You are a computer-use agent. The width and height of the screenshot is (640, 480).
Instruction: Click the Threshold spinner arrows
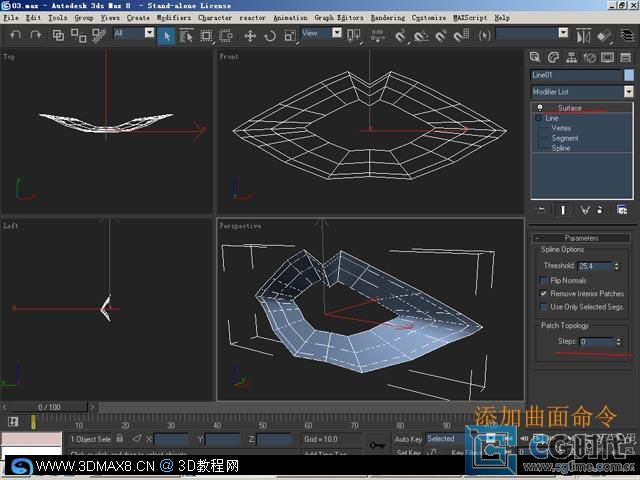pyautogui.click(x=616, y=266)
